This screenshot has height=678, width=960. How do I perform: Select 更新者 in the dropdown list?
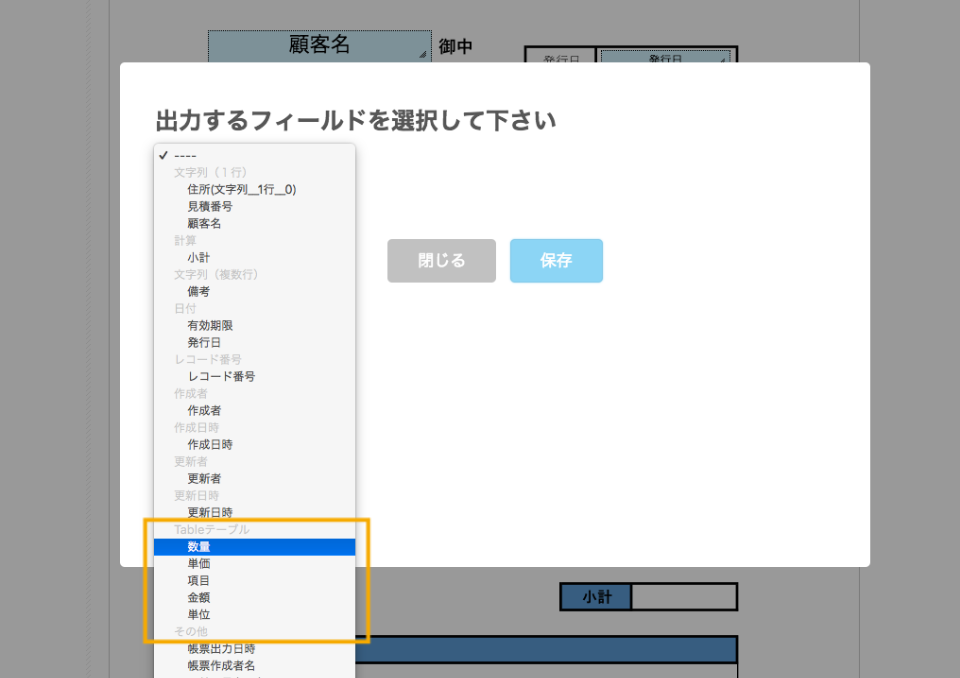tap(204, 478)
